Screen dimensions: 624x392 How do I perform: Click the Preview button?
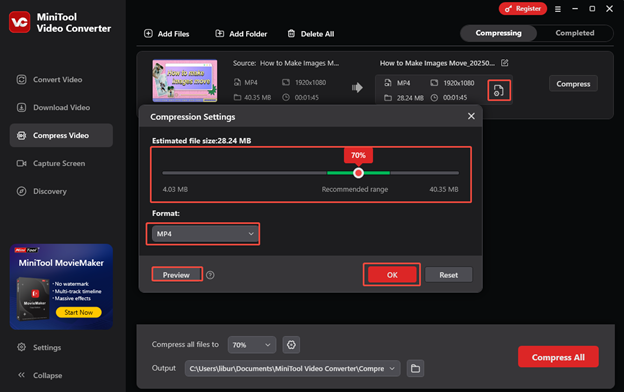point(176,275)
